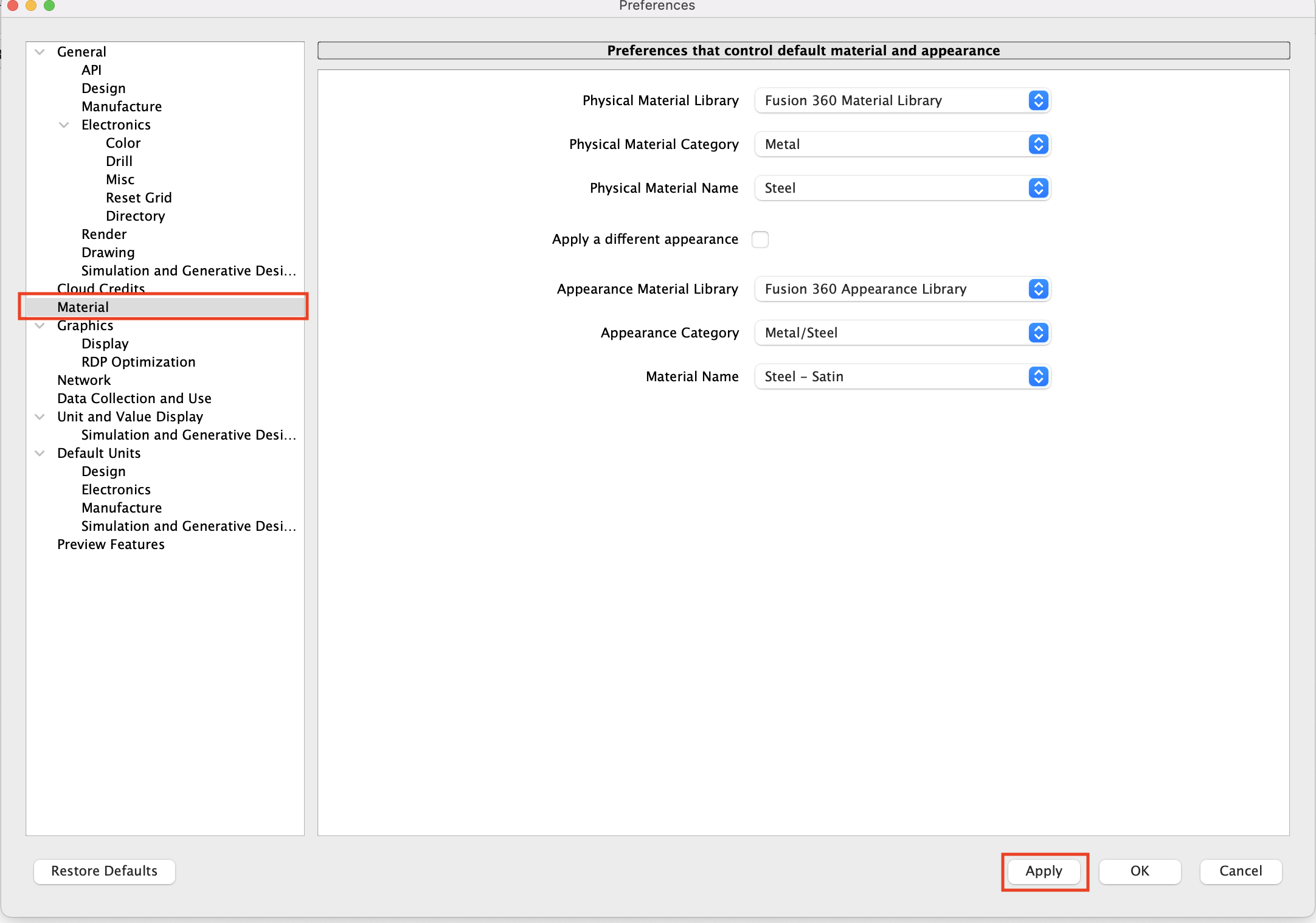This screenshot has width=1316, height=923.
Task: Open Physical Material Library dropdown
Action: (x=902, y=100)
